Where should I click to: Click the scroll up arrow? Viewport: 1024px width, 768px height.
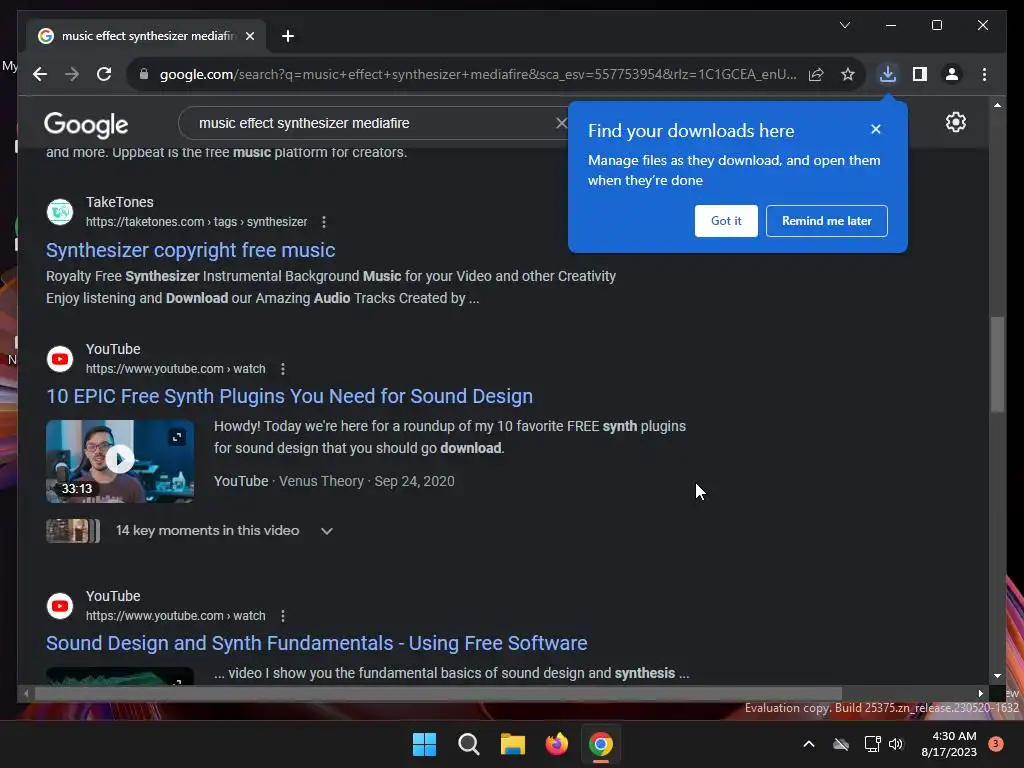[x=997, y=105]
